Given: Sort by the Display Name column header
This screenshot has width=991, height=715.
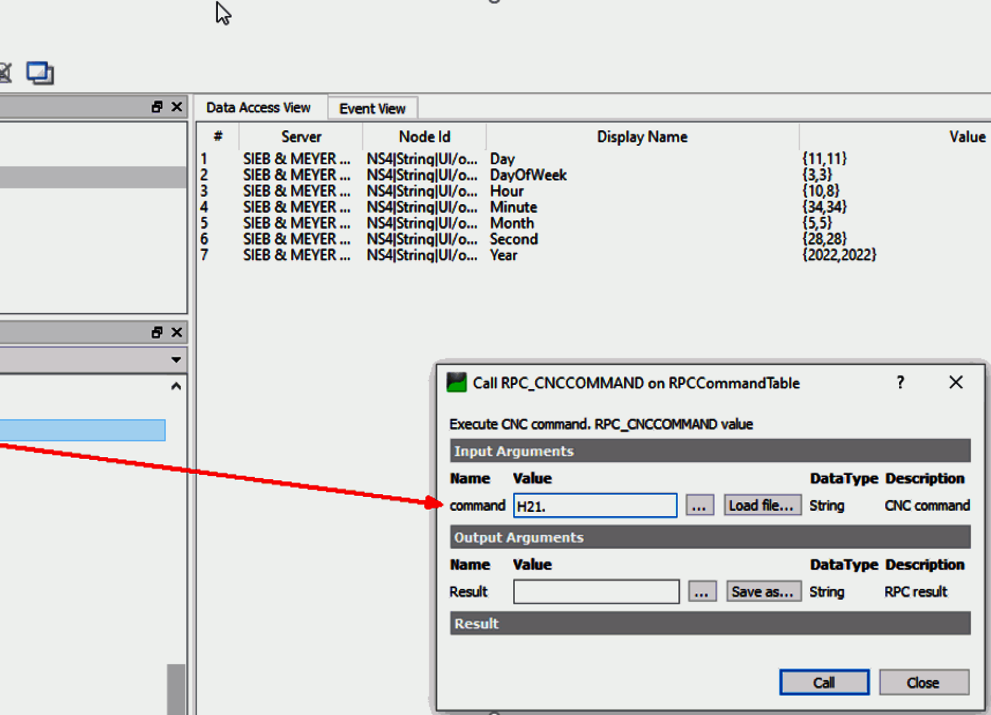Looking at the screenshot, I should click(642, 137).
